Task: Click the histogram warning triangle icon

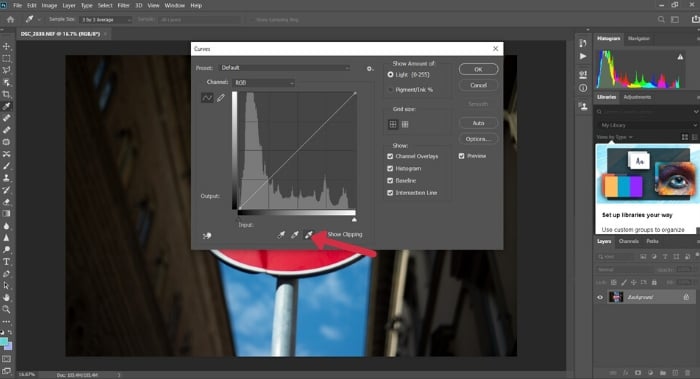Action: point(680,57)
